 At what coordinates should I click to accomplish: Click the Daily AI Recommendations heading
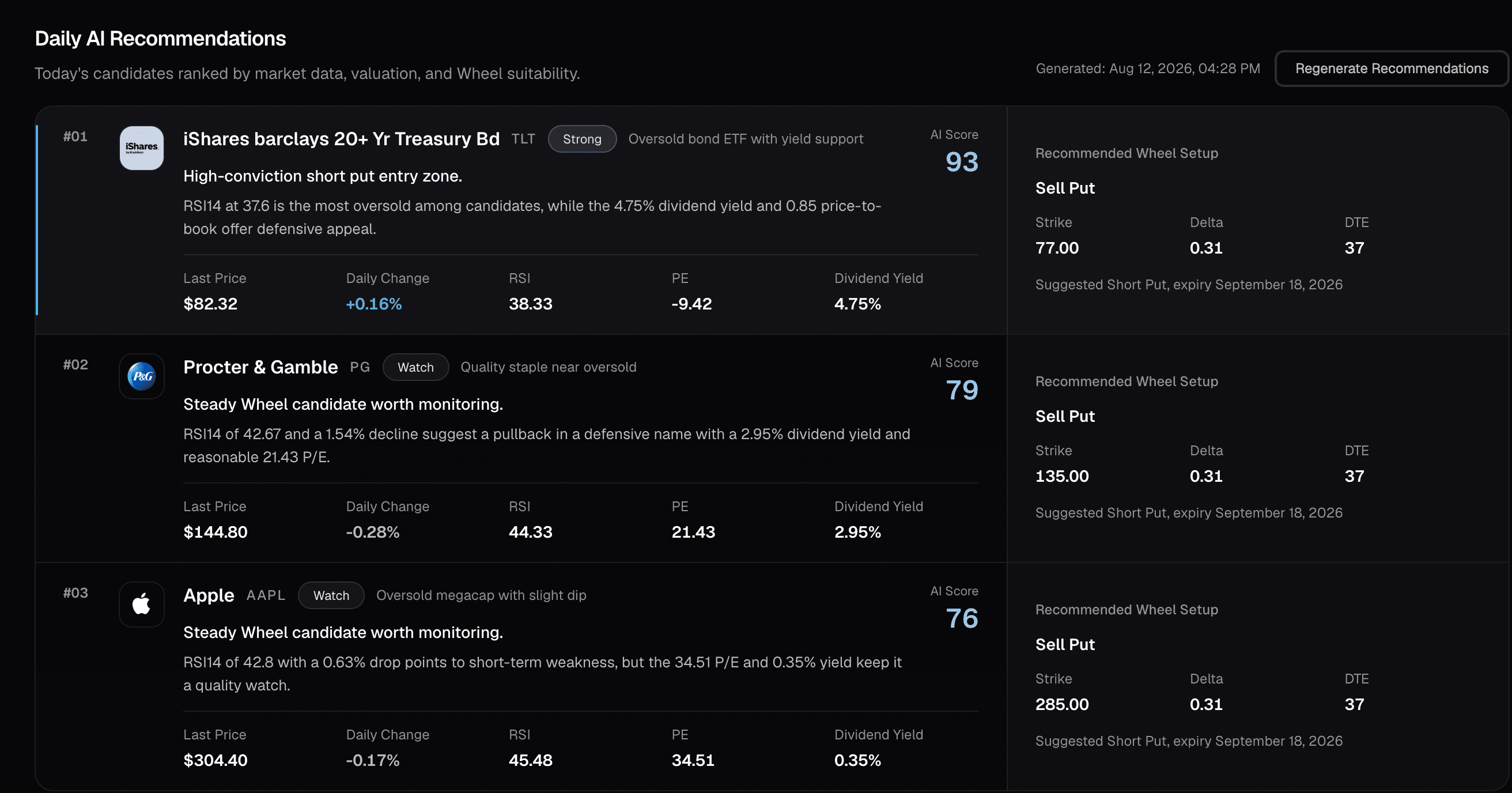pyautogui.click(x=160, y=39)
